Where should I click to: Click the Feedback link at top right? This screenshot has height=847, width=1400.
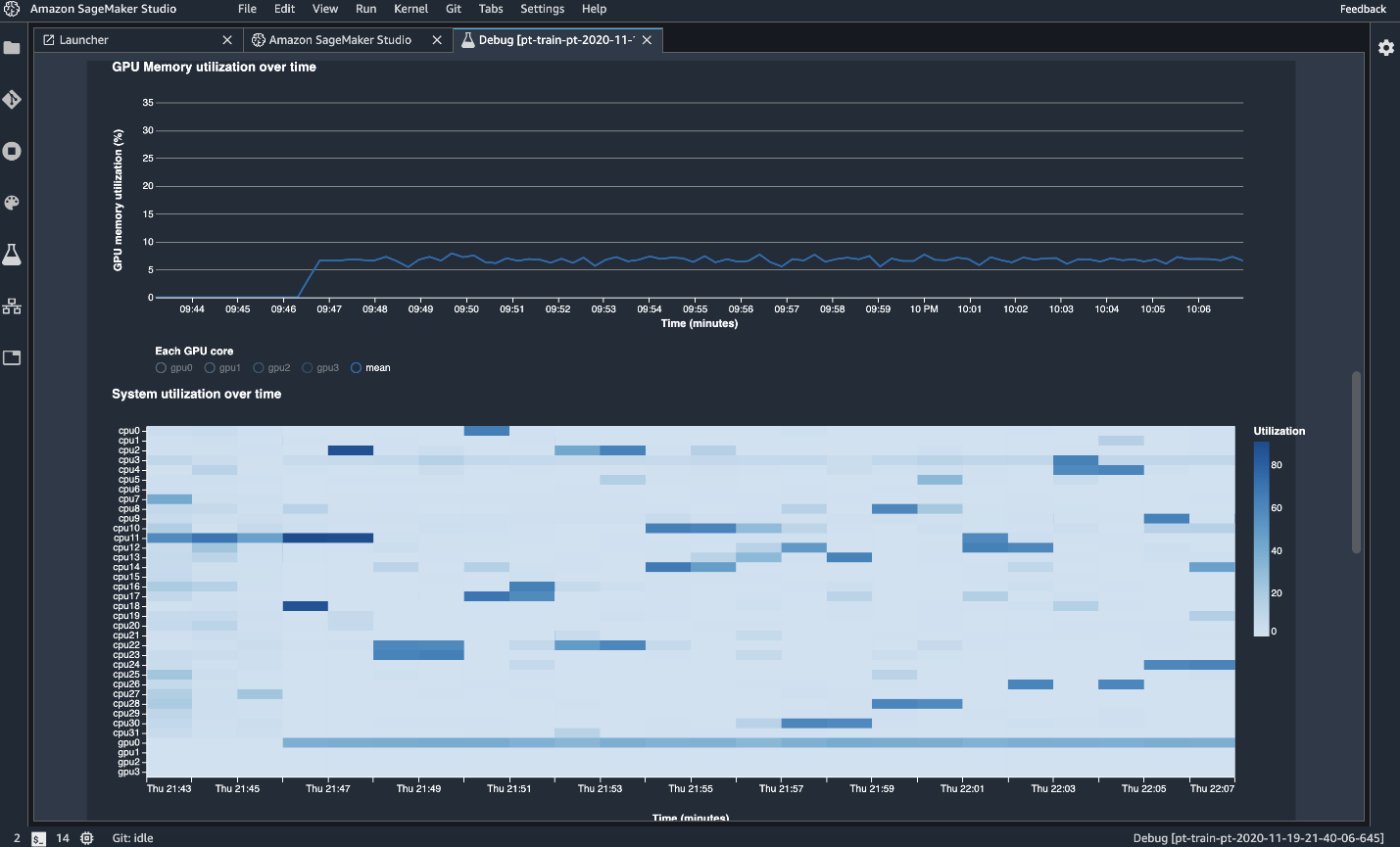1363,9
